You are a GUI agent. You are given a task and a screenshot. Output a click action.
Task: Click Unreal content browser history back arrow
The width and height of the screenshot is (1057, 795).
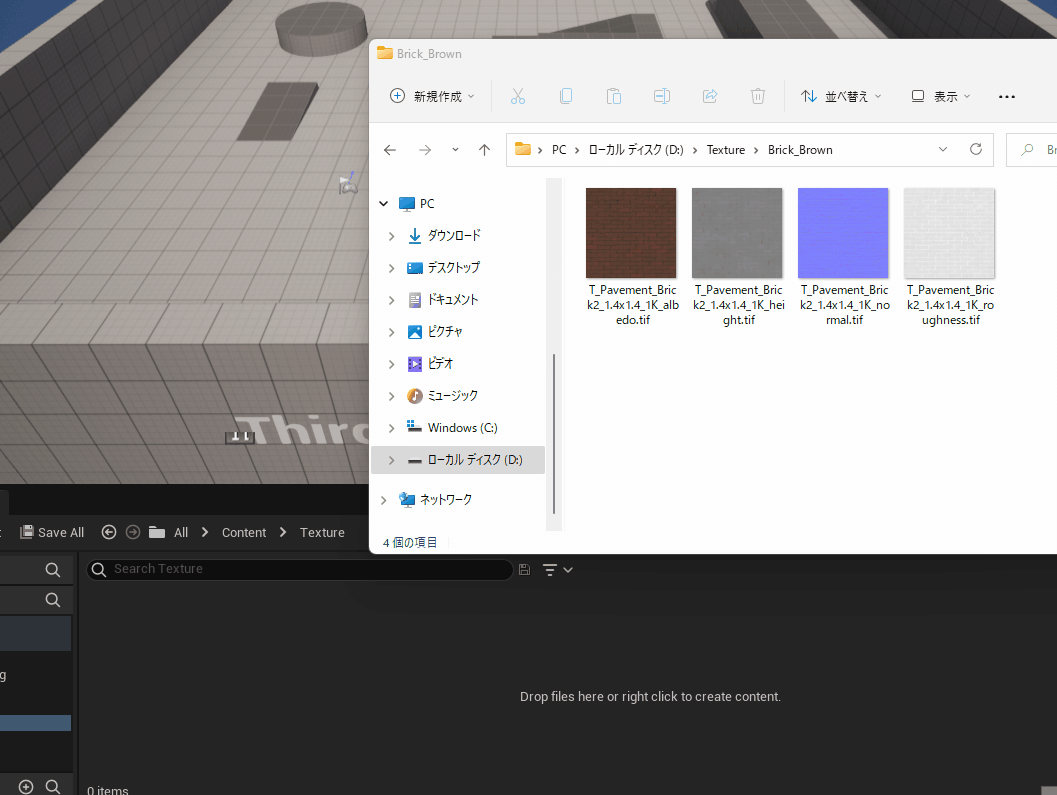(x=109, y=532)
